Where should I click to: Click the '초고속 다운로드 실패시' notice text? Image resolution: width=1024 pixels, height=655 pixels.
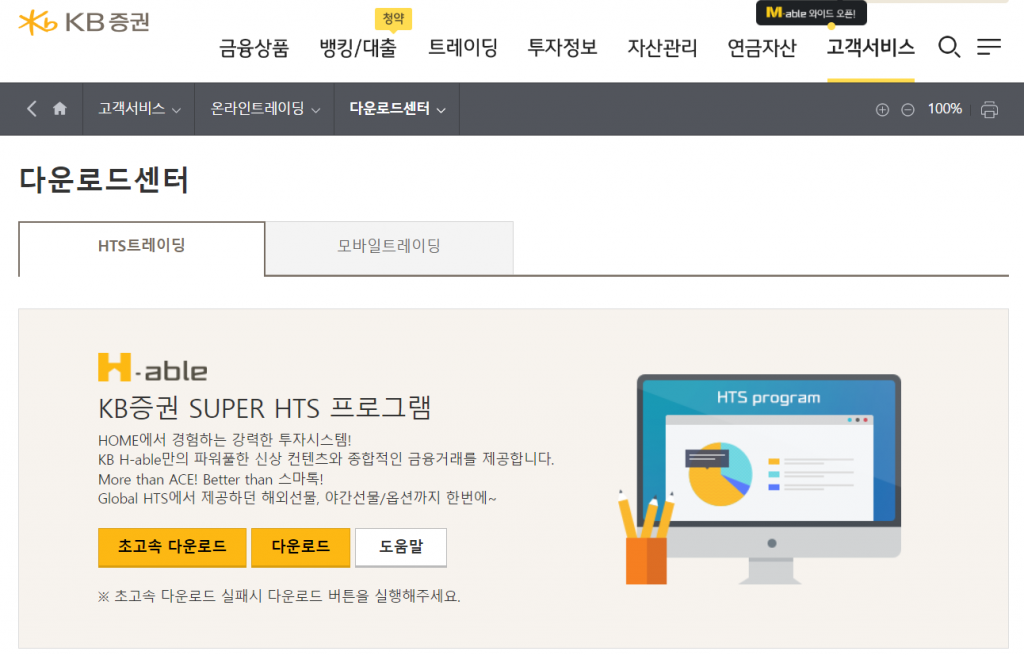[279, 596]
